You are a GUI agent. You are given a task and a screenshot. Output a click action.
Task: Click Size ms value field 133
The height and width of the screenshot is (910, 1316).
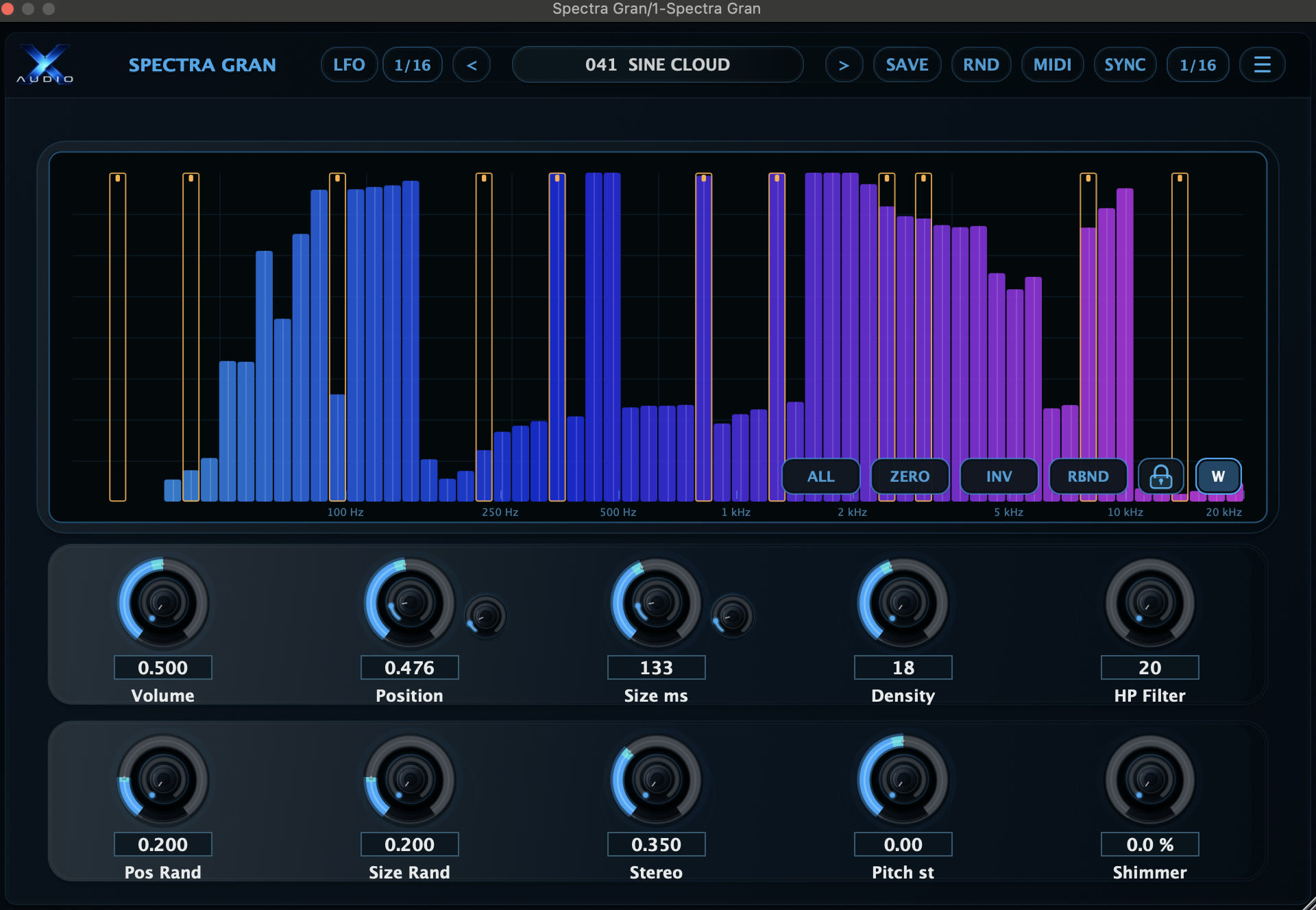[657, 667]
